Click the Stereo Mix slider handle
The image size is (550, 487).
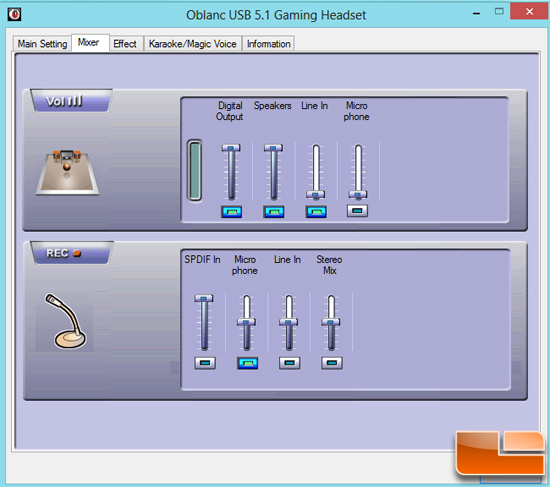(x=331, y=322)
